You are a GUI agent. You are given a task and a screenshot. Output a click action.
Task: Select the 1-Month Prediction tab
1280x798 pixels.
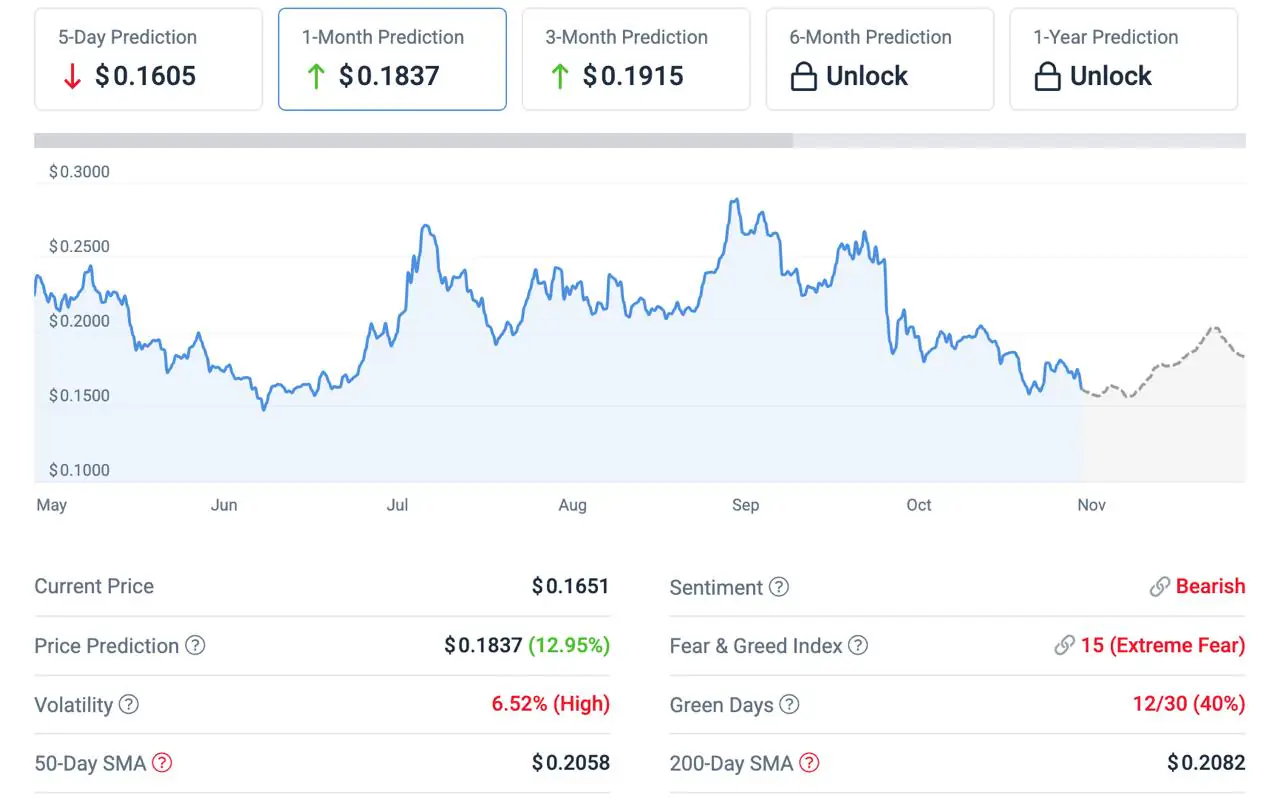point(392,59)
